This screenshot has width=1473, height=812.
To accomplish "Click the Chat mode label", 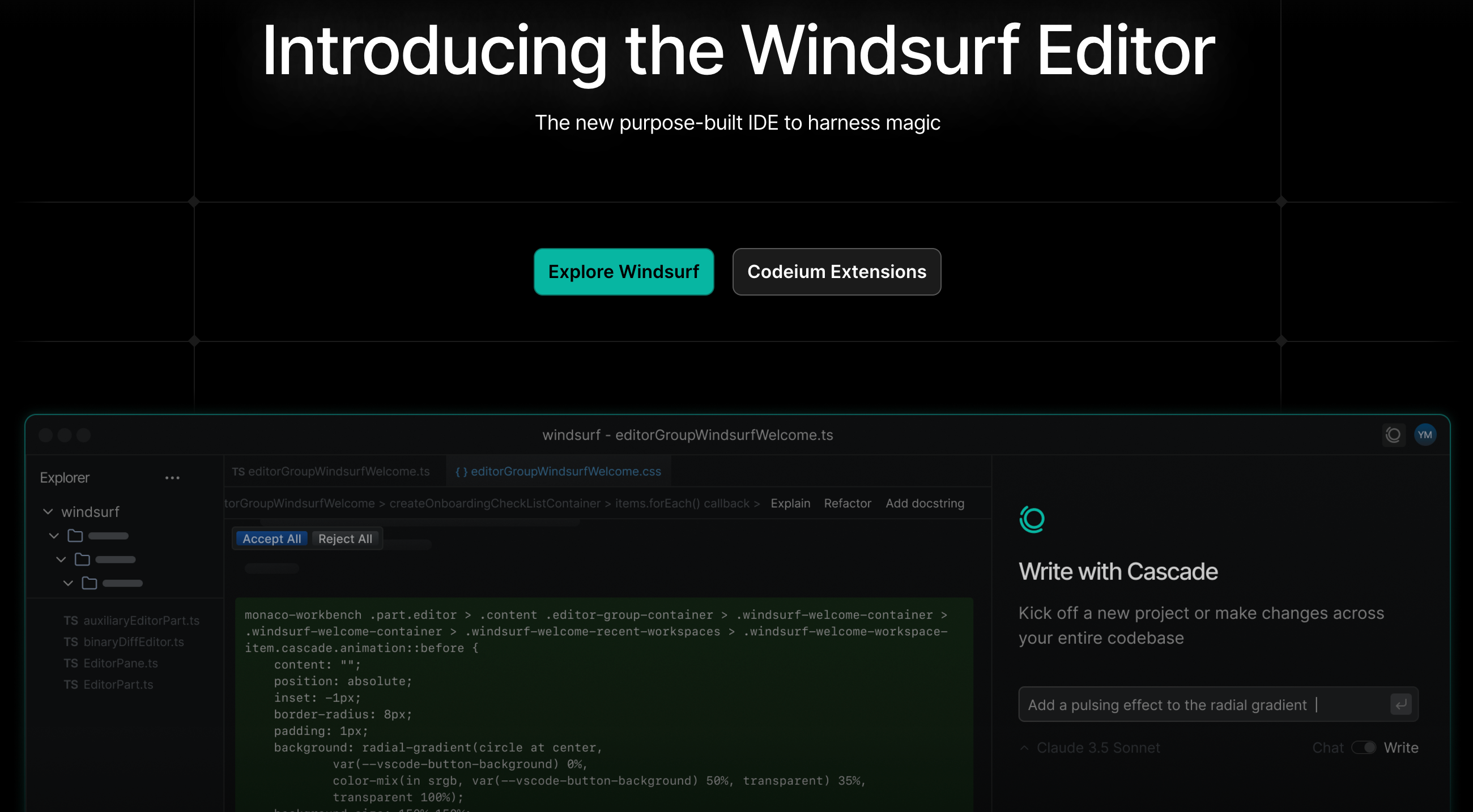I will click(1328, 747).
